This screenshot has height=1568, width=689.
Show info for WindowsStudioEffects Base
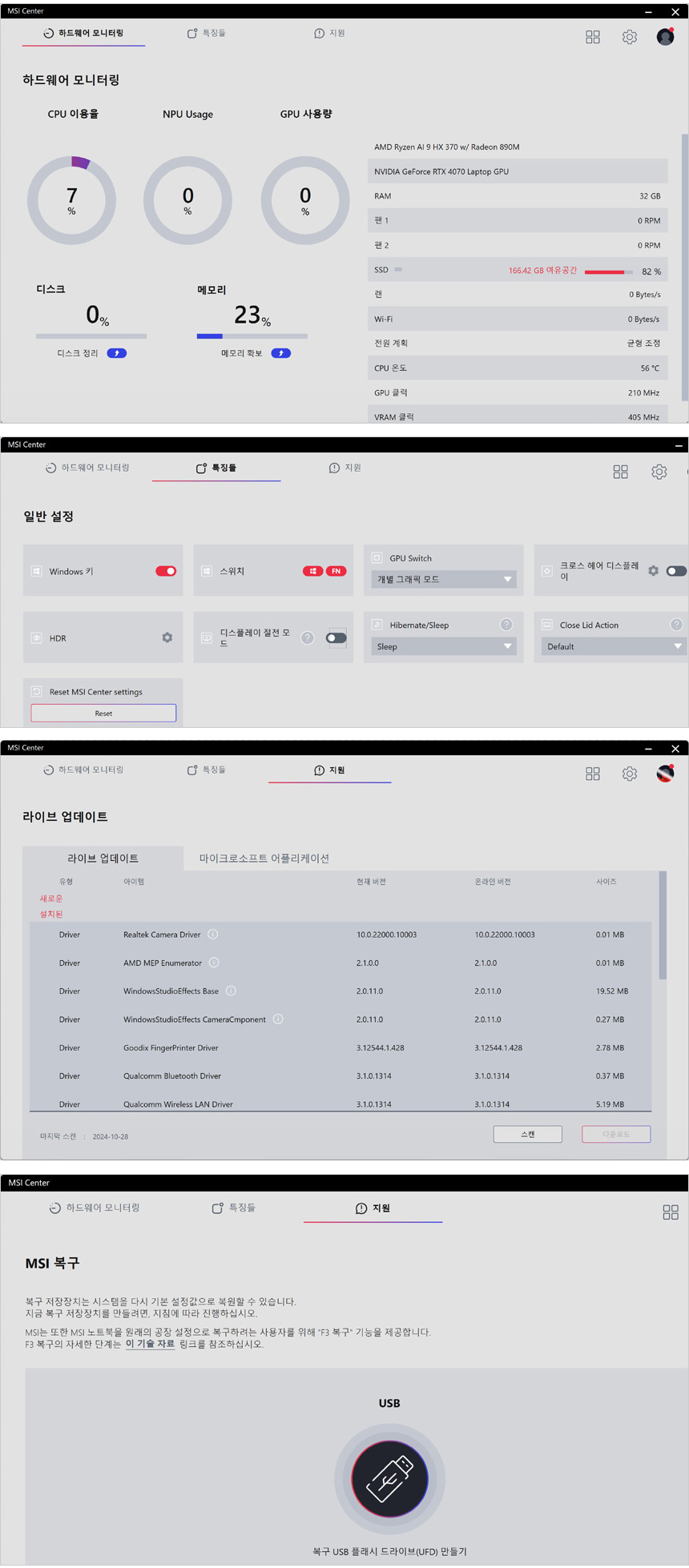231,991
